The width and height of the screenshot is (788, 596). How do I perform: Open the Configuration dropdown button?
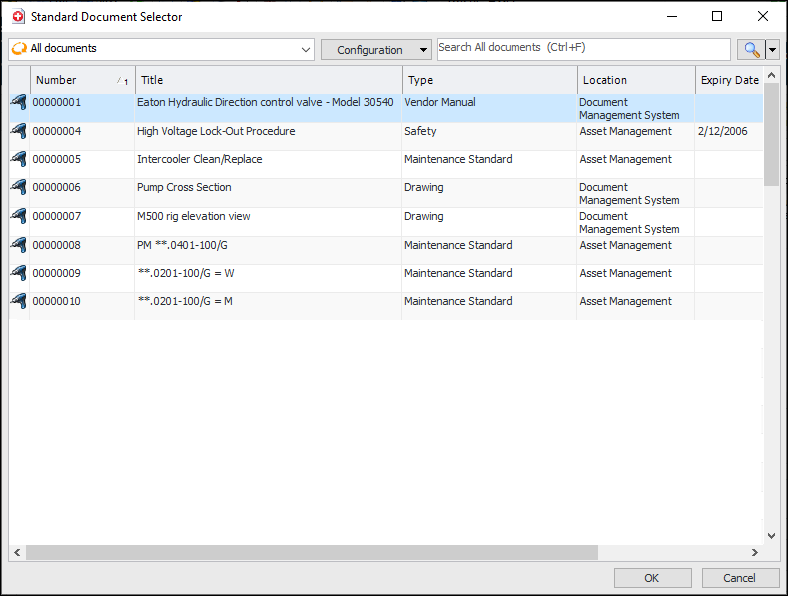376,50
